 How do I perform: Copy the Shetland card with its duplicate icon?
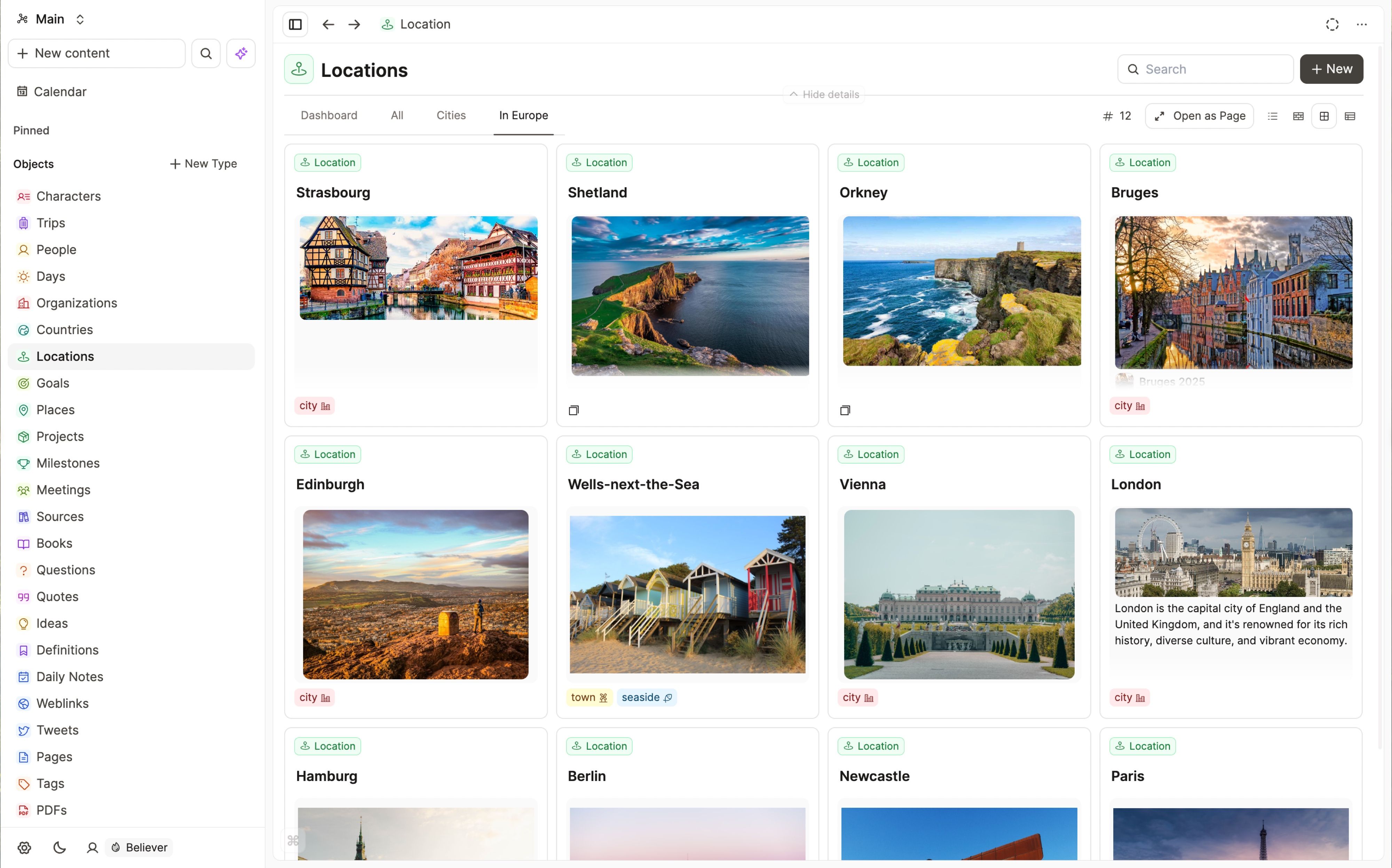[x=574, y=410]
